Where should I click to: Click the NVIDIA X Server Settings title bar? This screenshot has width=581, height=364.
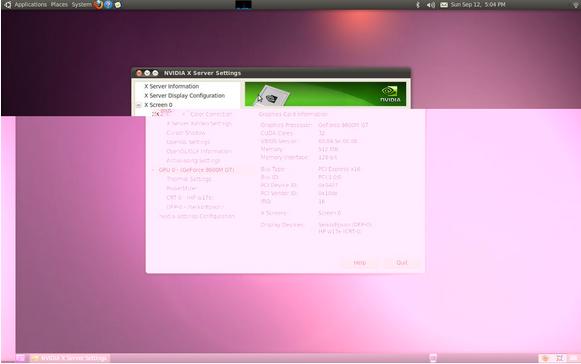(x=271, y=73)
